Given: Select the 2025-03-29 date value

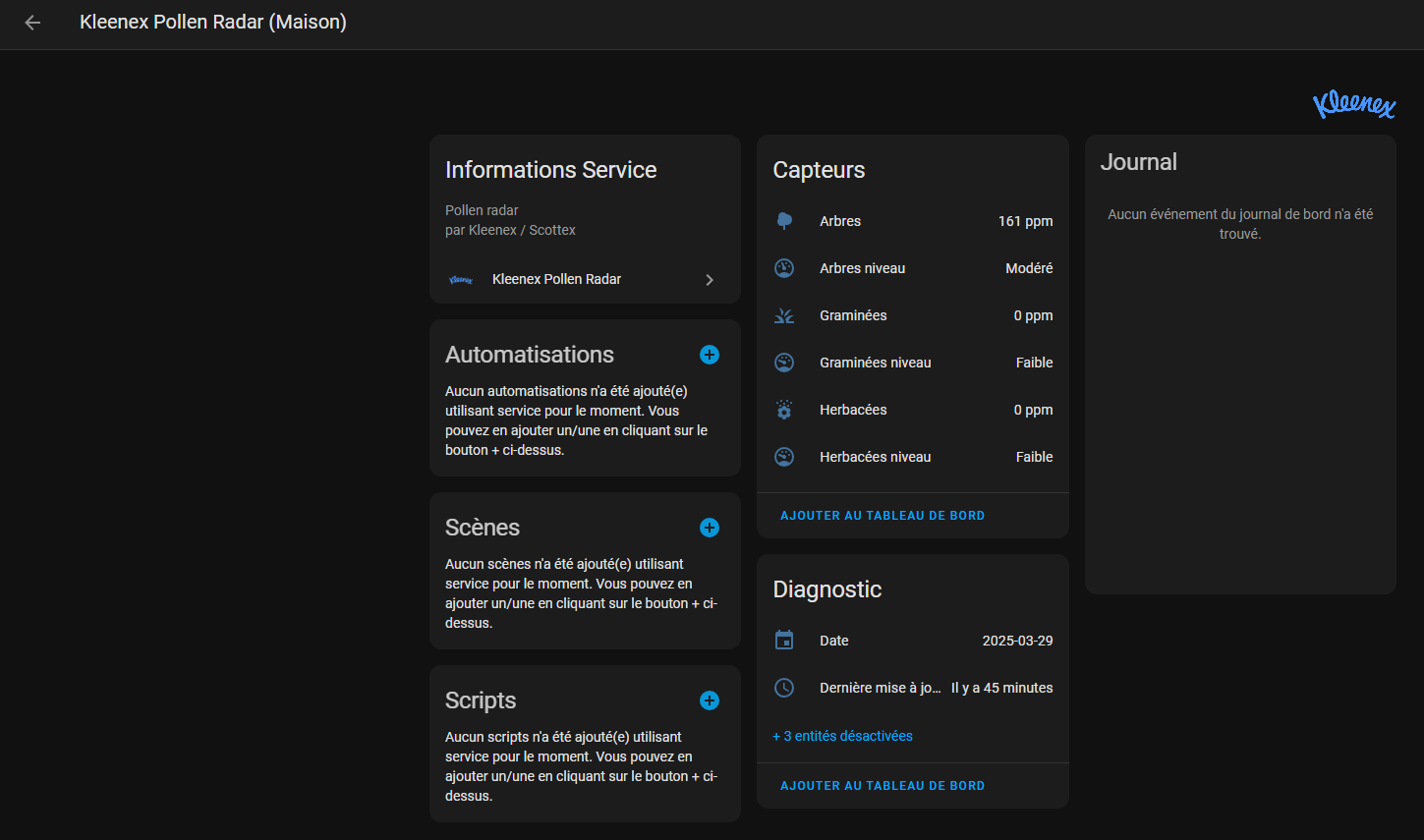Looking at the screenshot, I should coord(1017,641).
